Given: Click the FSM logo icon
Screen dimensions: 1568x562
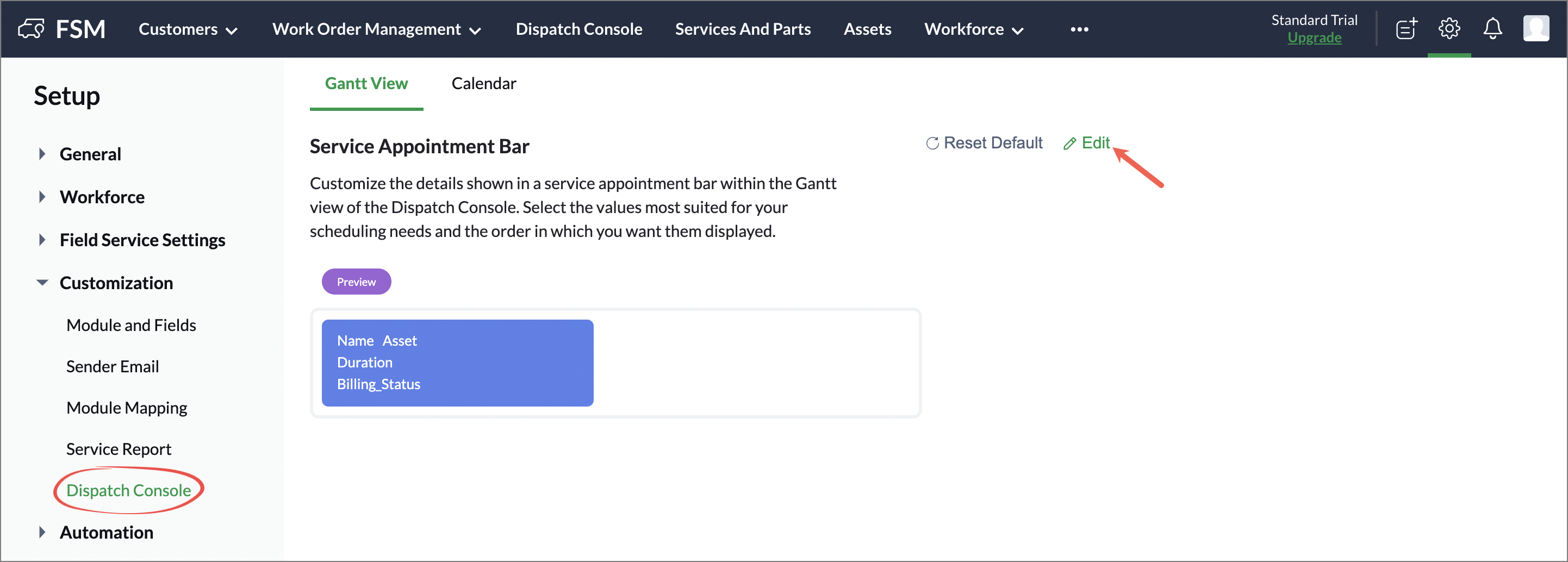Looking at the screenshot, I should point(31,29).
